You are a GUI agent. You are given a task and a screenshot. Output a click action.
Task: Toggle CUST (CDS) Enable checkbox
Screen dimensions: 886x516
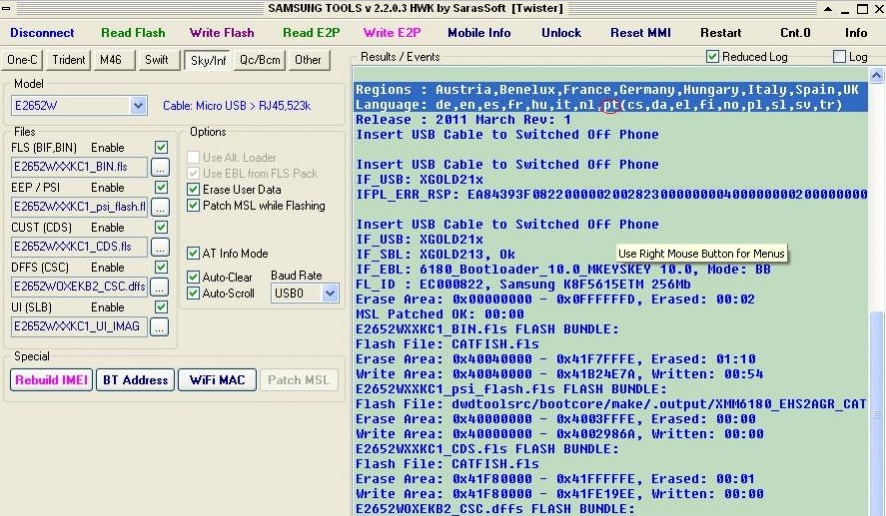161,227
